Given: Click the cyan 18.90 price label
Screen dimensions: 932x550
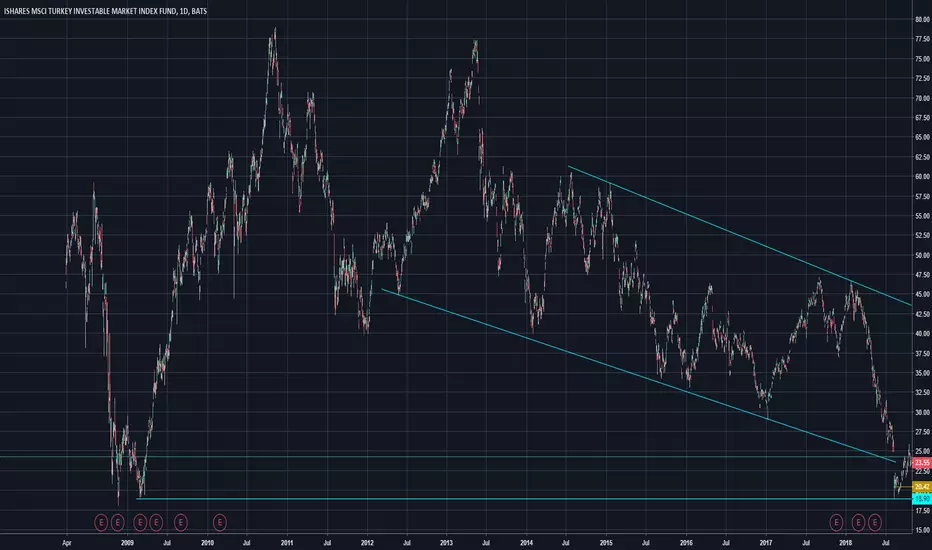Looking at the screenshot, I should tap(922, 499).
